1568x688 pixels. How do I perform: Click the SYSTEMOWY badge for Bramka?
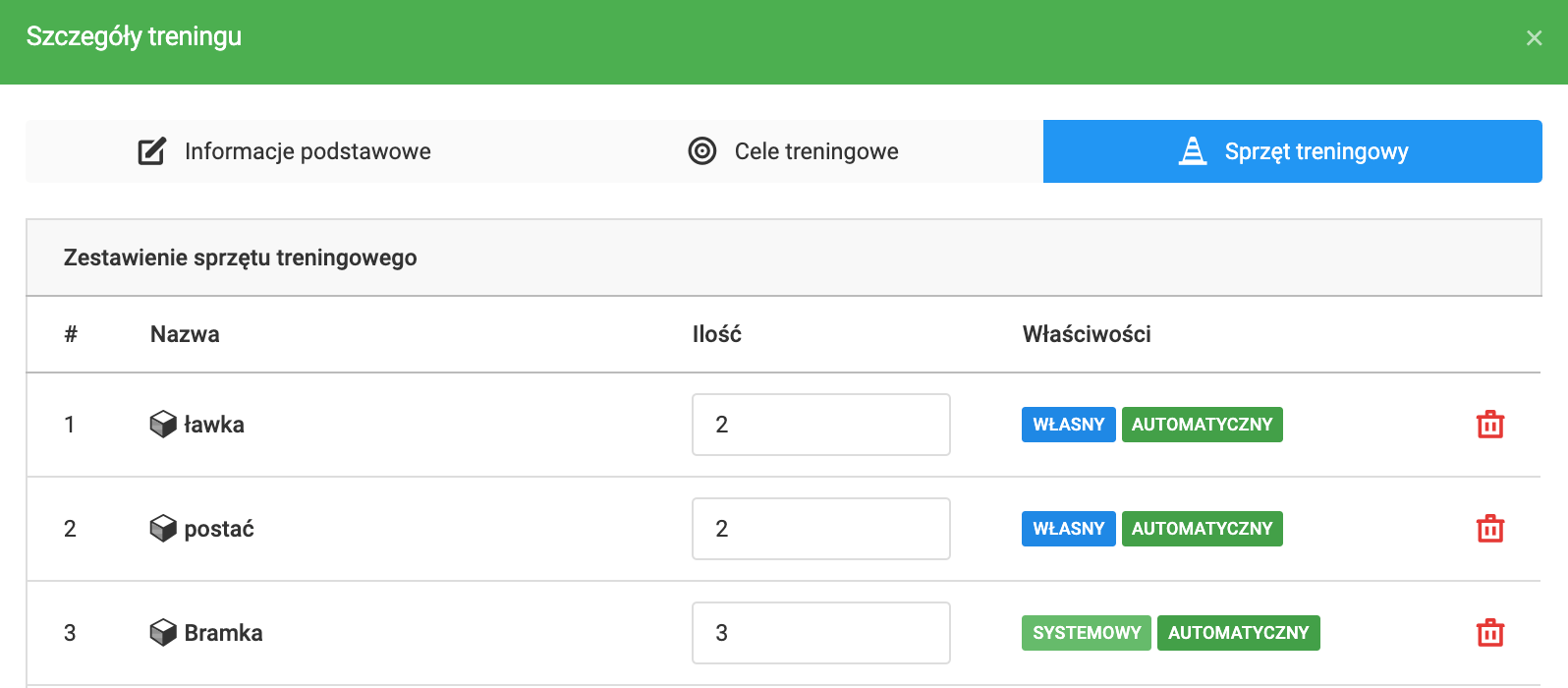click(x=1086, y=633)
